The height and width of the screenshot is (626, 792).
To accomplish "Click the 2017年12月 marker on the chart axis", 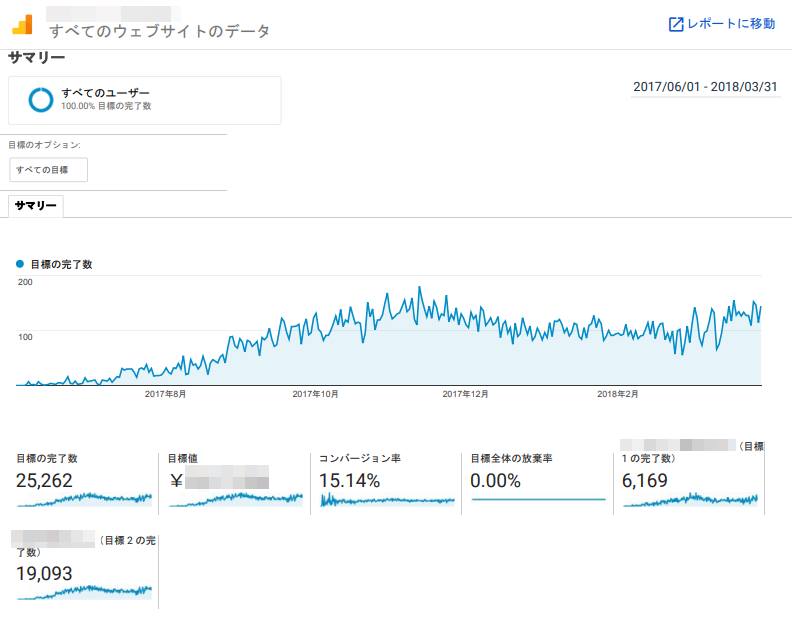I will coord(465,394).
